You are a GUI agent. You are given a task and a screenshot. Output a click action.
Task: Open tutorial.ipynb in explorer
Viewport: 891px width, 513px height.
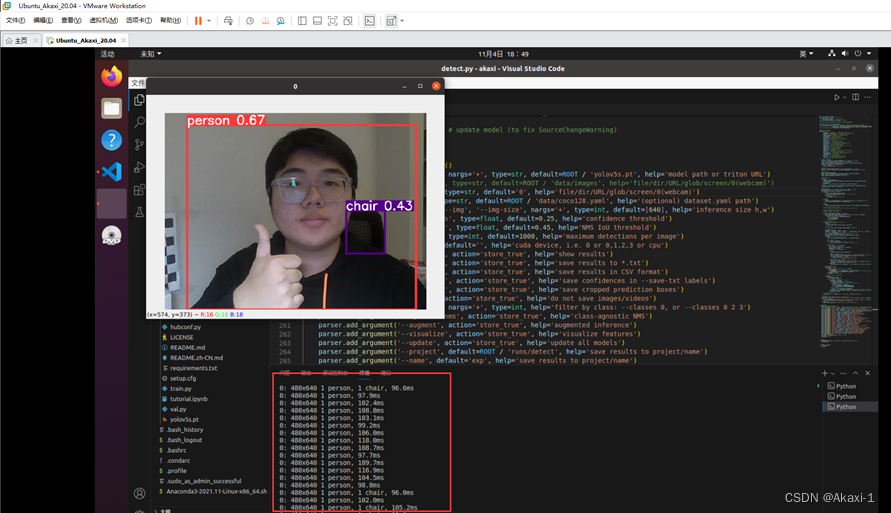189,399
